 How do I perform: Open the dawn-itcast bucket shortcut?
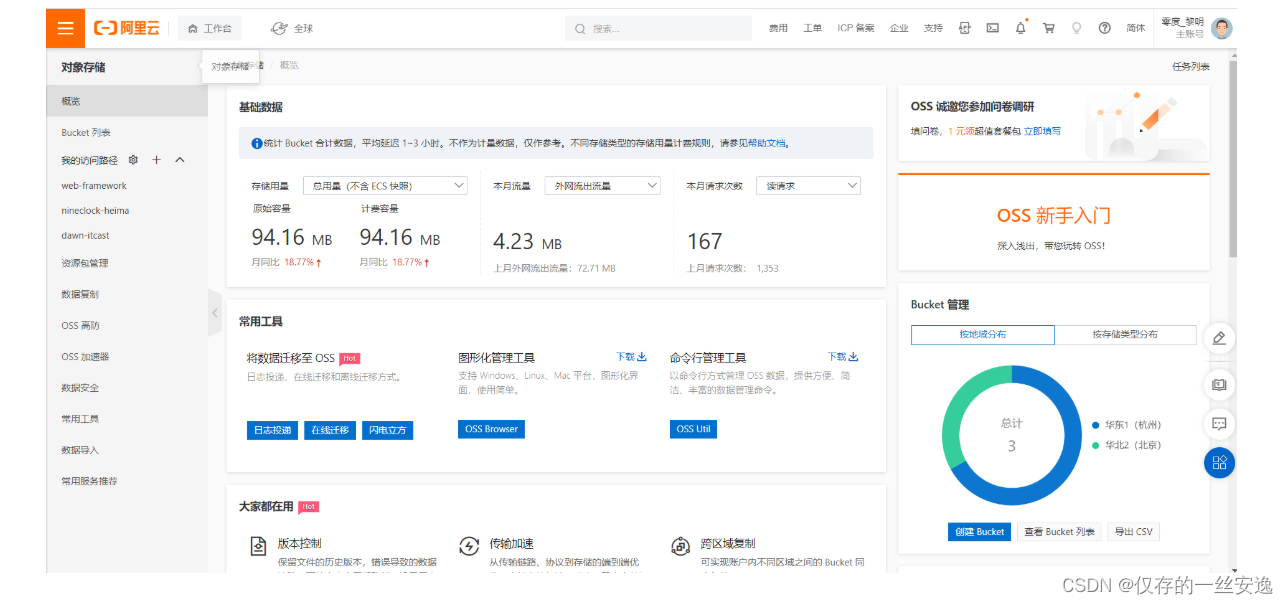pos(87,236)
